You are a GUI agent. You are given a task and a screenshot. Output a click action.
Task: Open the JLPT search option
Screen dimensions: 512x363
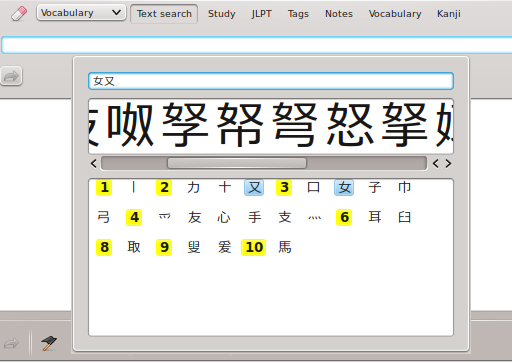coord(262,14)
